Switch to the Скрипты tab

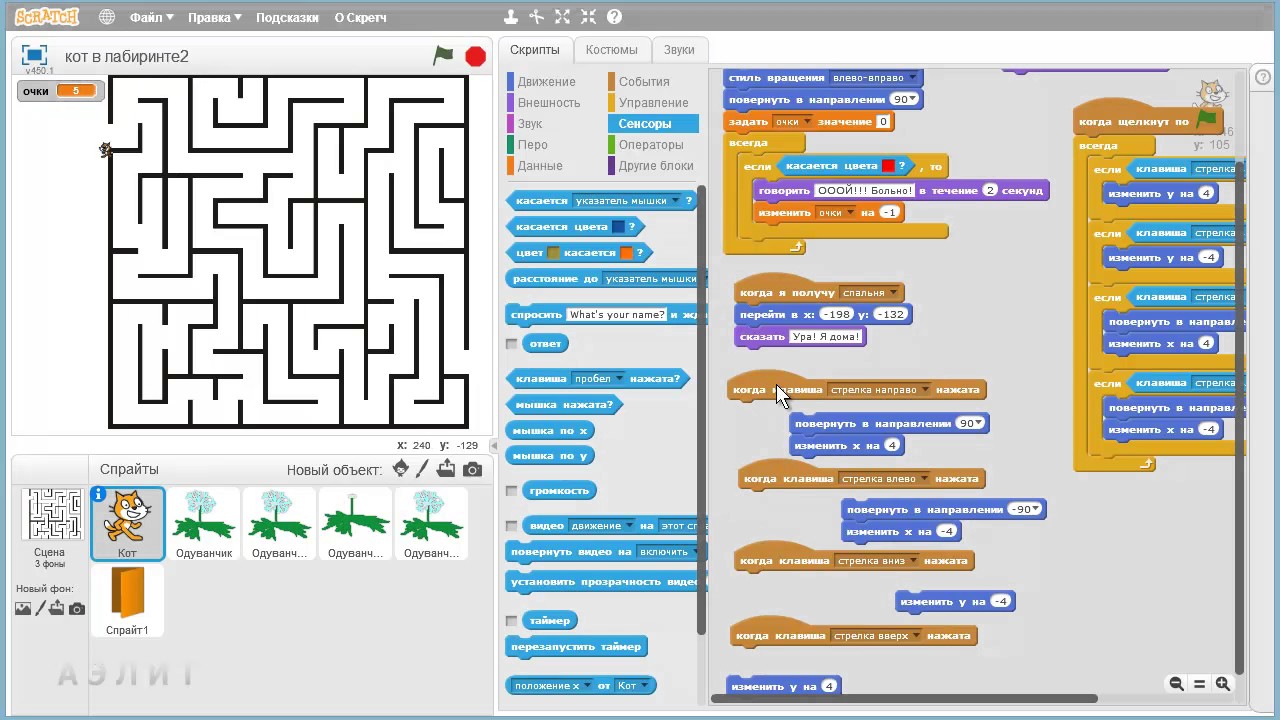535,50
